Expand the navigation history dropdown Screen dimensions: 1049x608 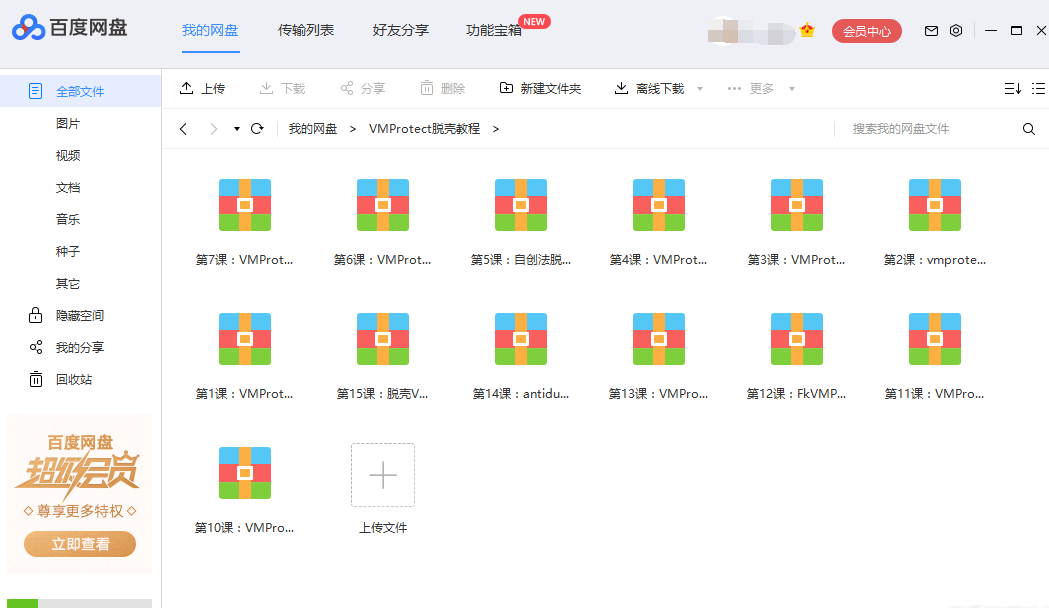pyautogui.click(x=236, y=128)
